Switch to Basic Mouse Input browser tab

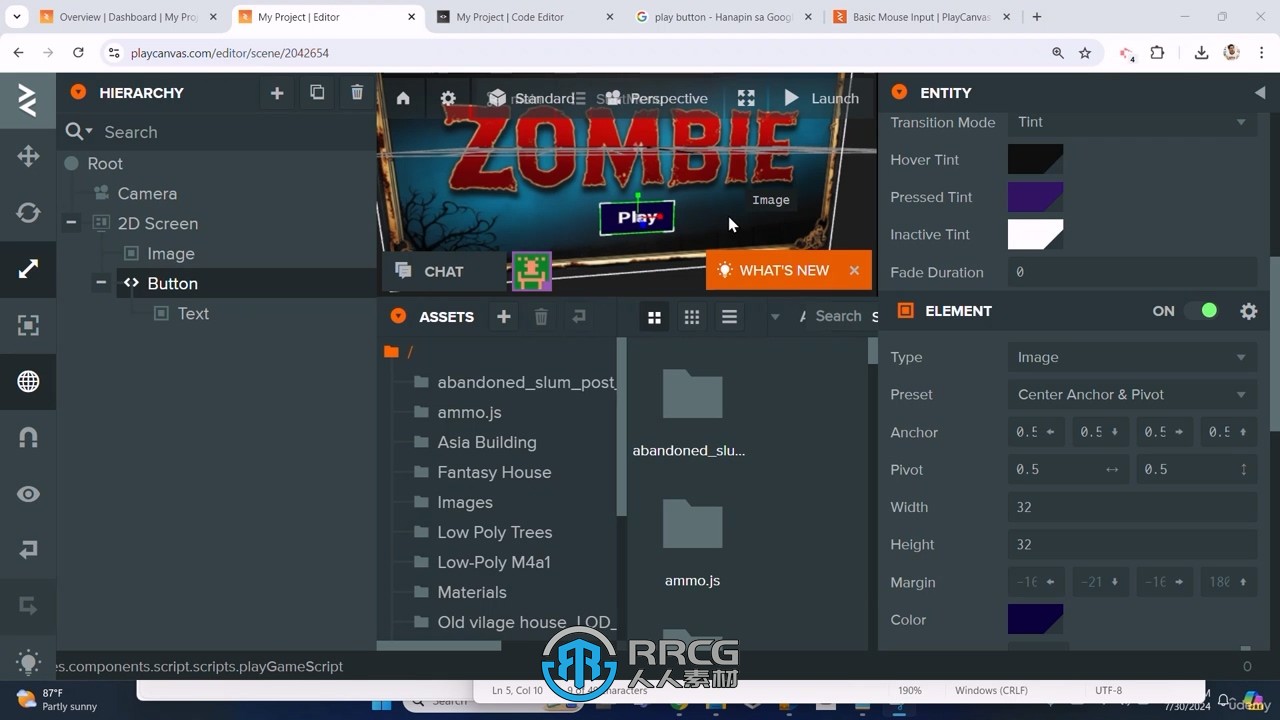pos(922,17)
